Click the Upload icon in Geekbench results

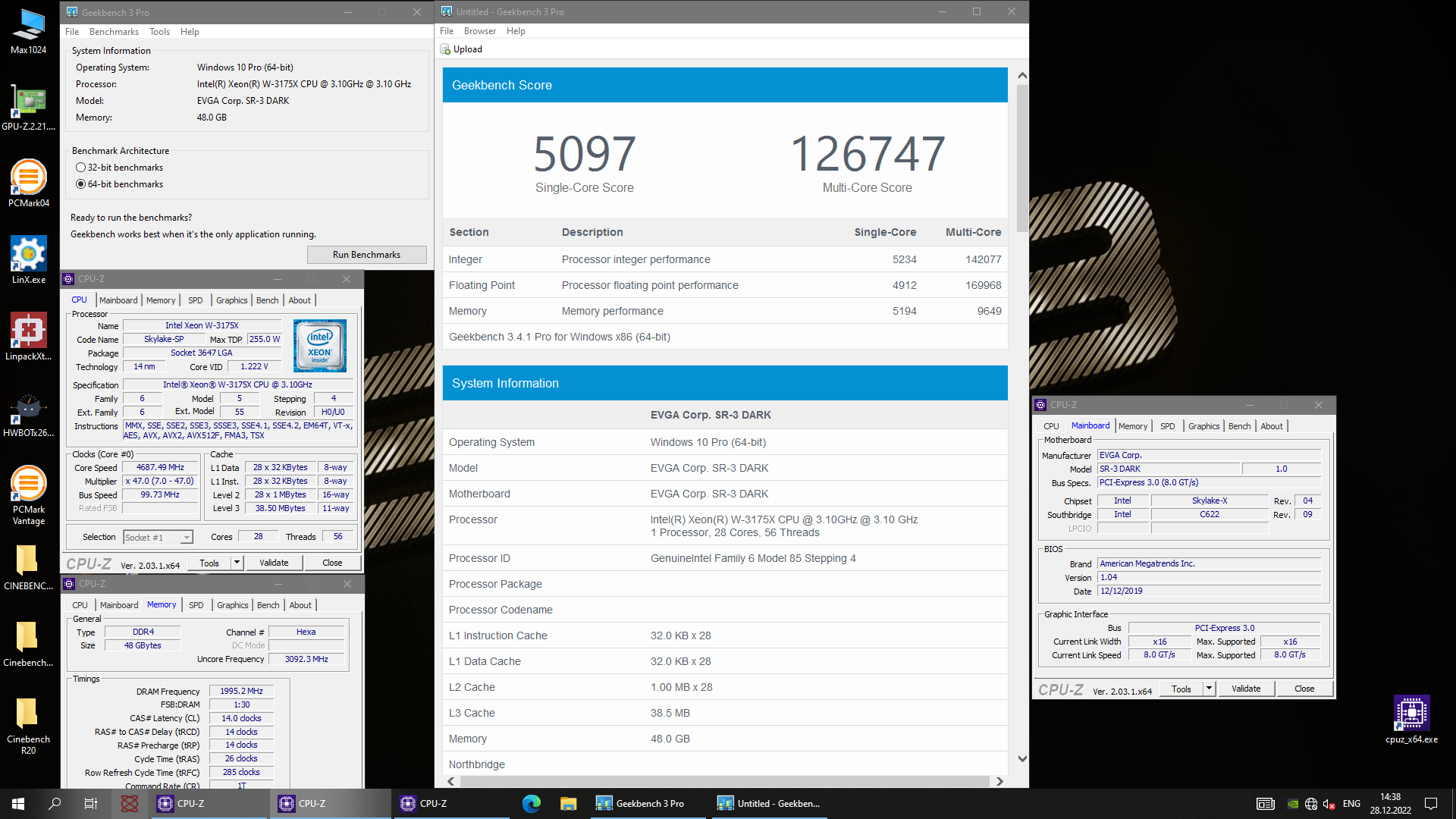(446, 49)
